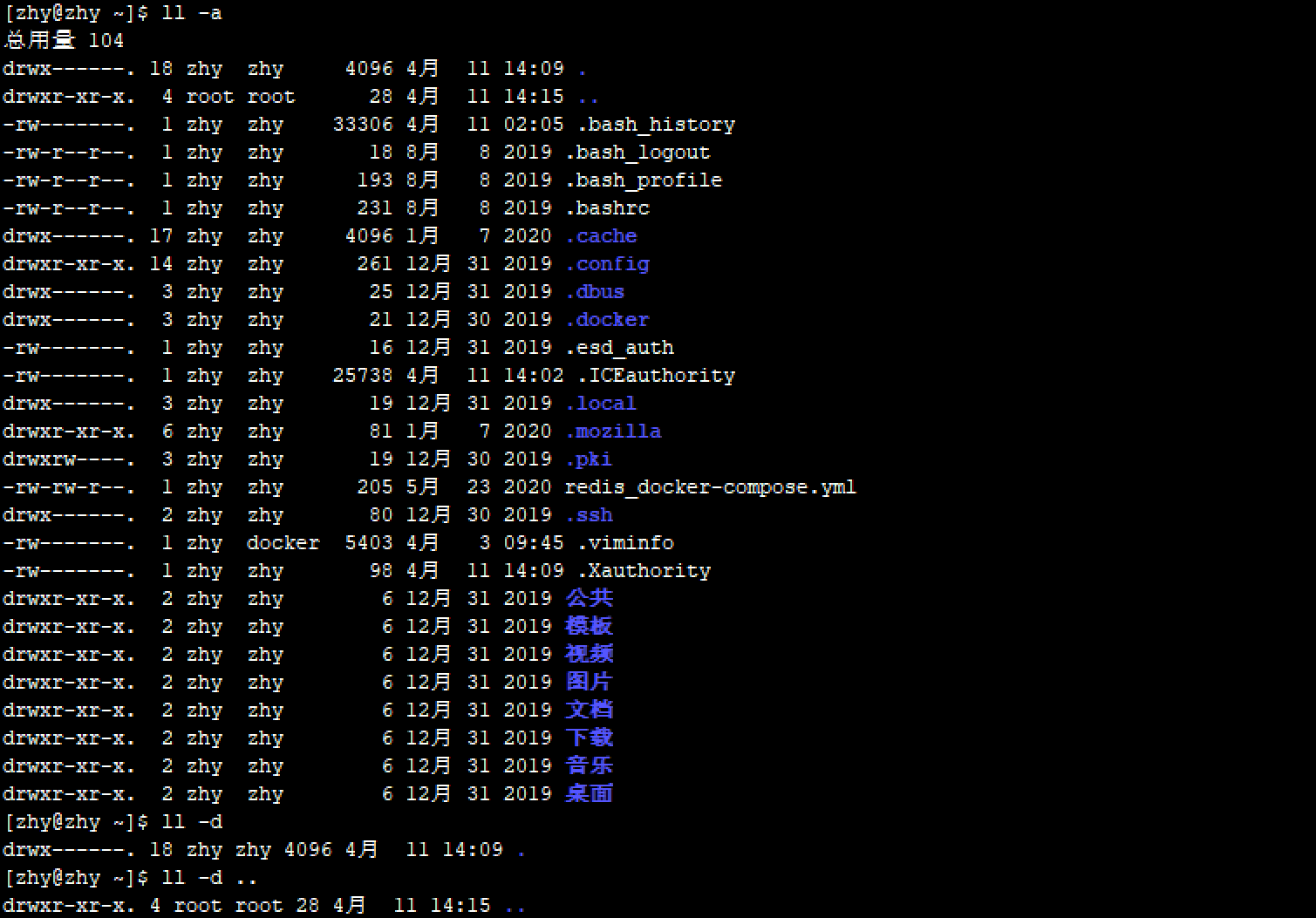Click time 02:05 on .bash_history row
This screenshot has height=918, width=1316.
coord(534,125)
